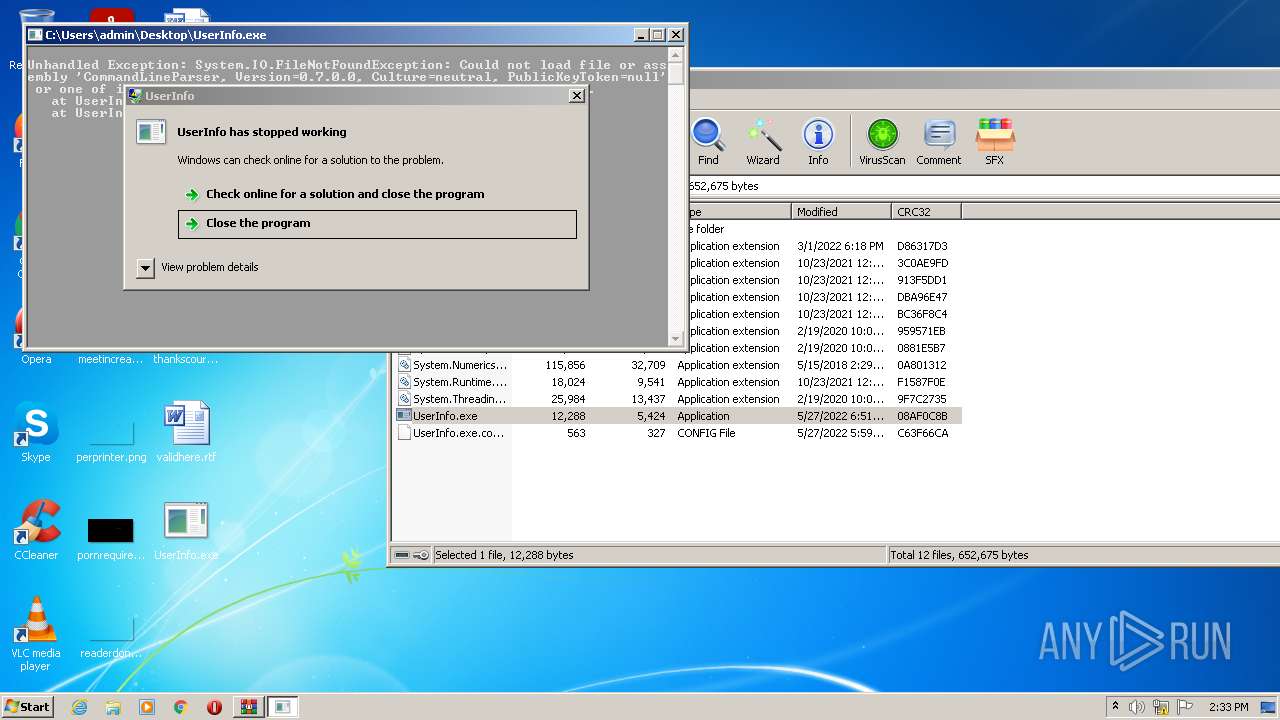
Task: Open network status tray icon
Action: coord(1161,707)
